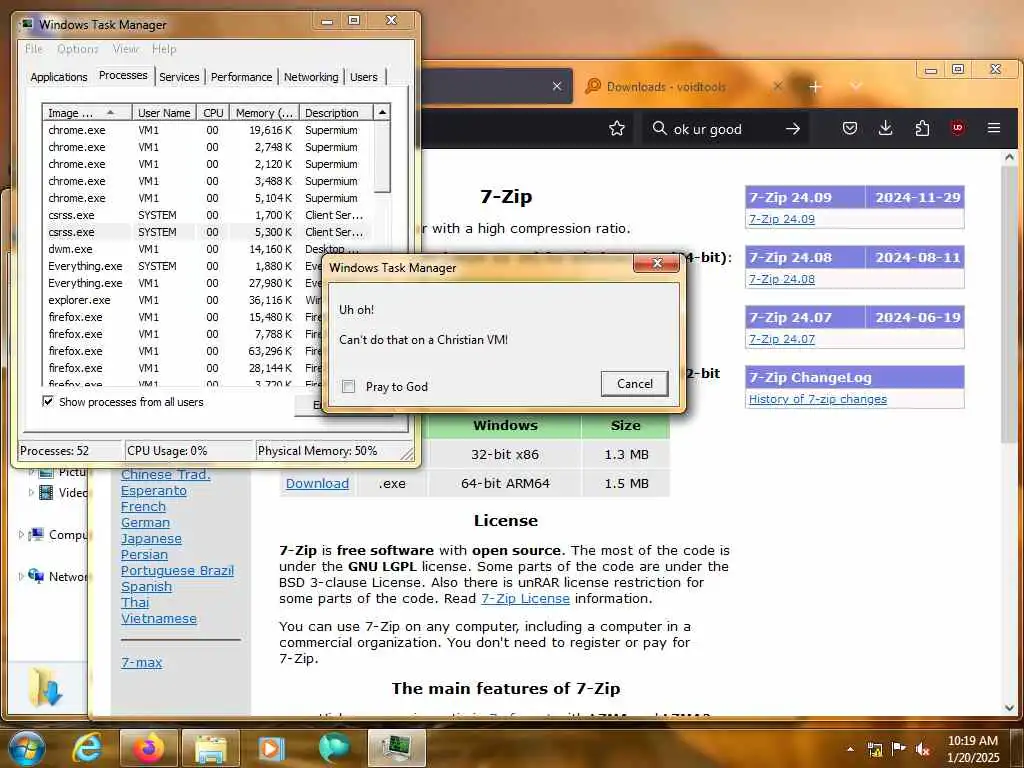Open History of 7-zip changes link
1024x768 pixels.
(818, 399)
